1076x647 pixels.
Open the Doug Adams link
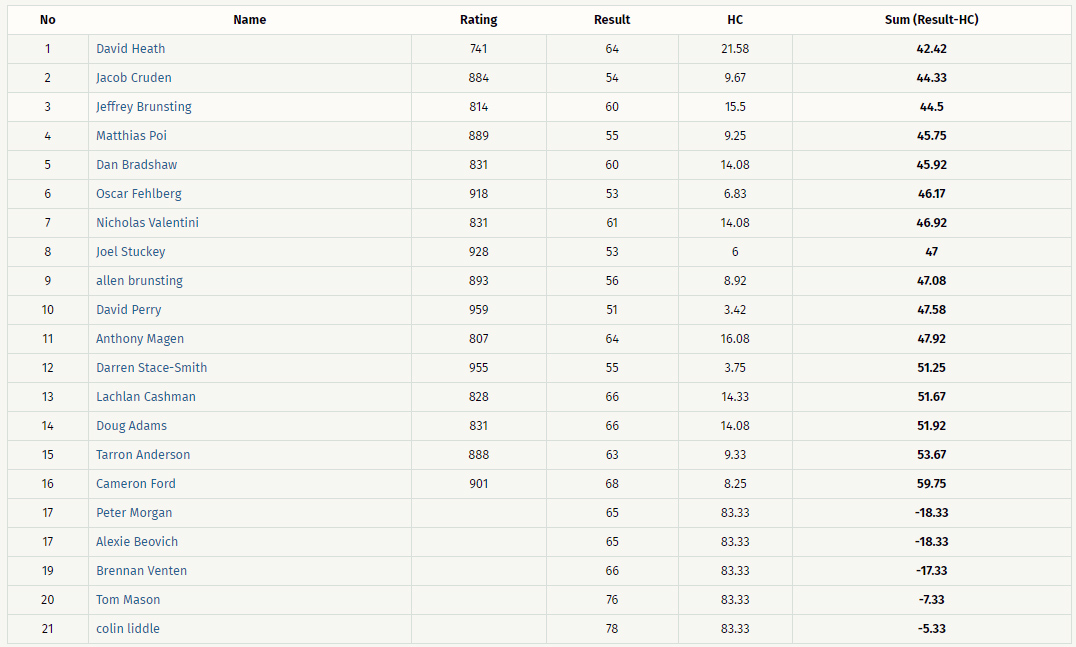(x=131, y=425)
